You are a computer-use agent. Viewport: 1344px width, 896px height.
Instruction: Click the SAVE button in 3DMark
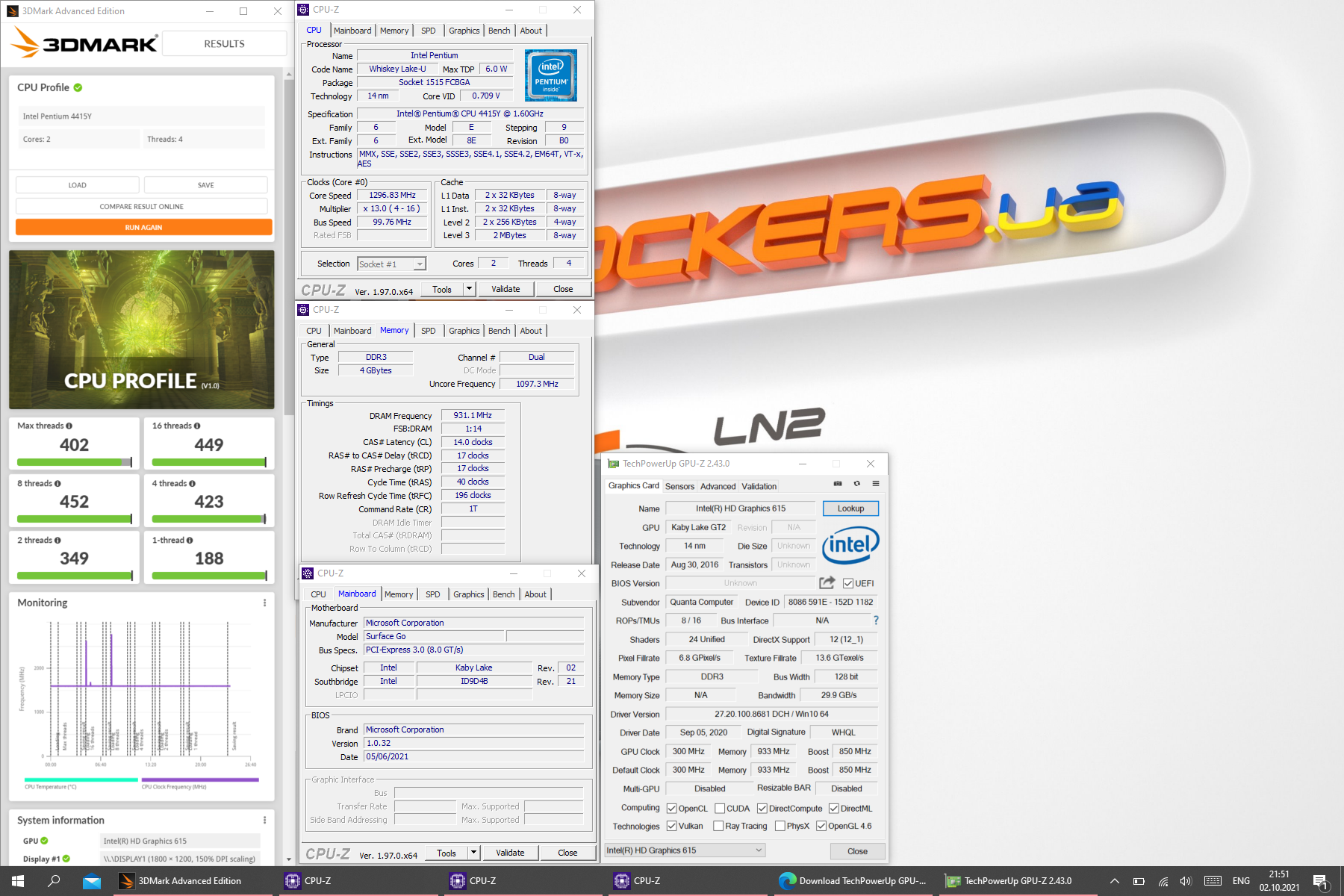point(206,185)
